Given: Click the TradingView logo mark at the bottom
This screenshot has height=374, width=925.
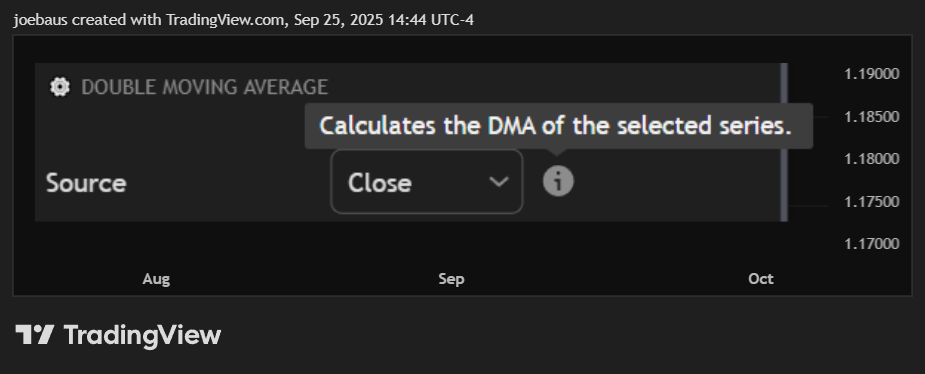Looking at the screenshot, I should click(35, 334).
